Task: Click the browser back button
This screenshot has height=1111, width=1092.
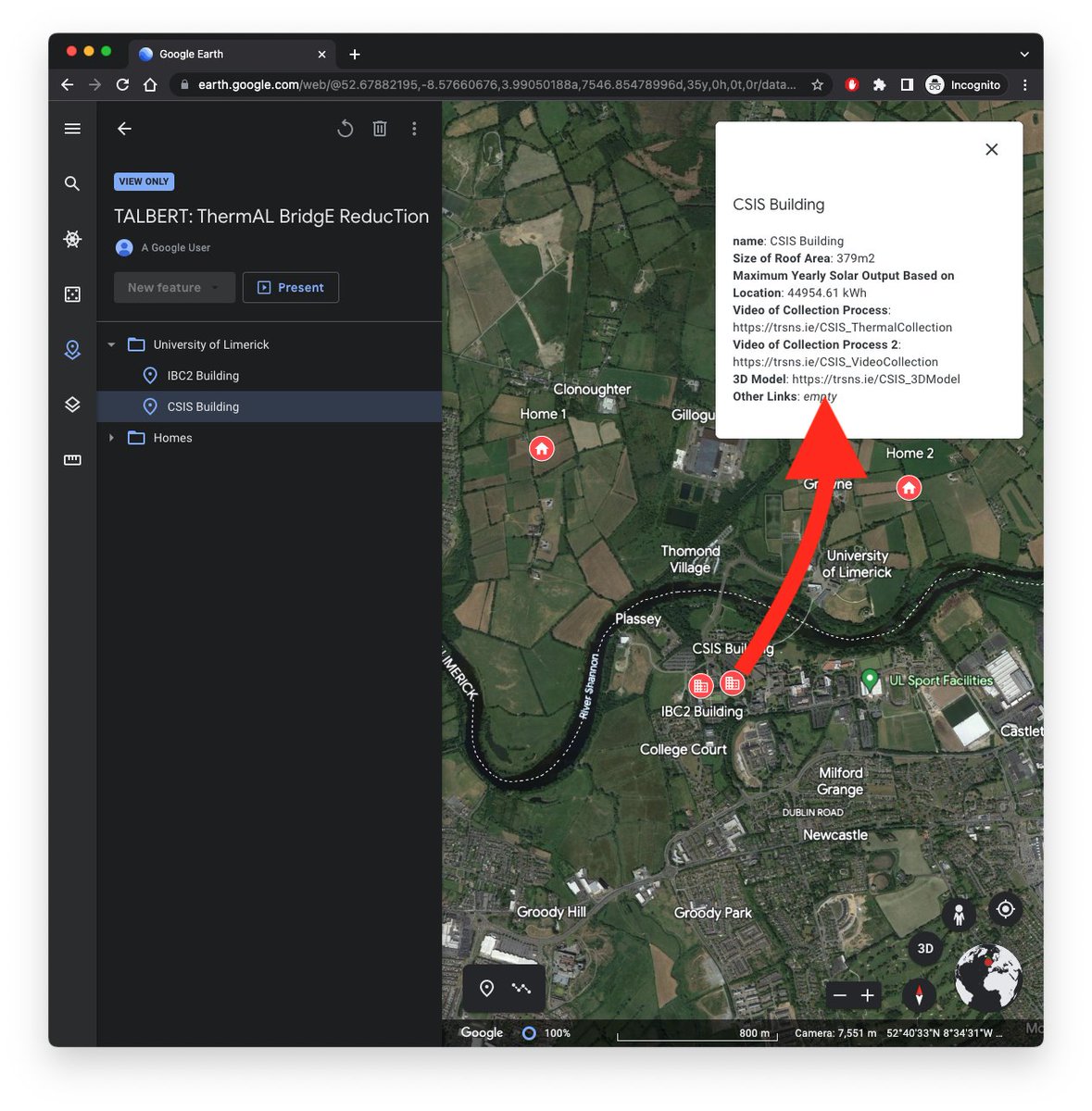Action: 67,84
